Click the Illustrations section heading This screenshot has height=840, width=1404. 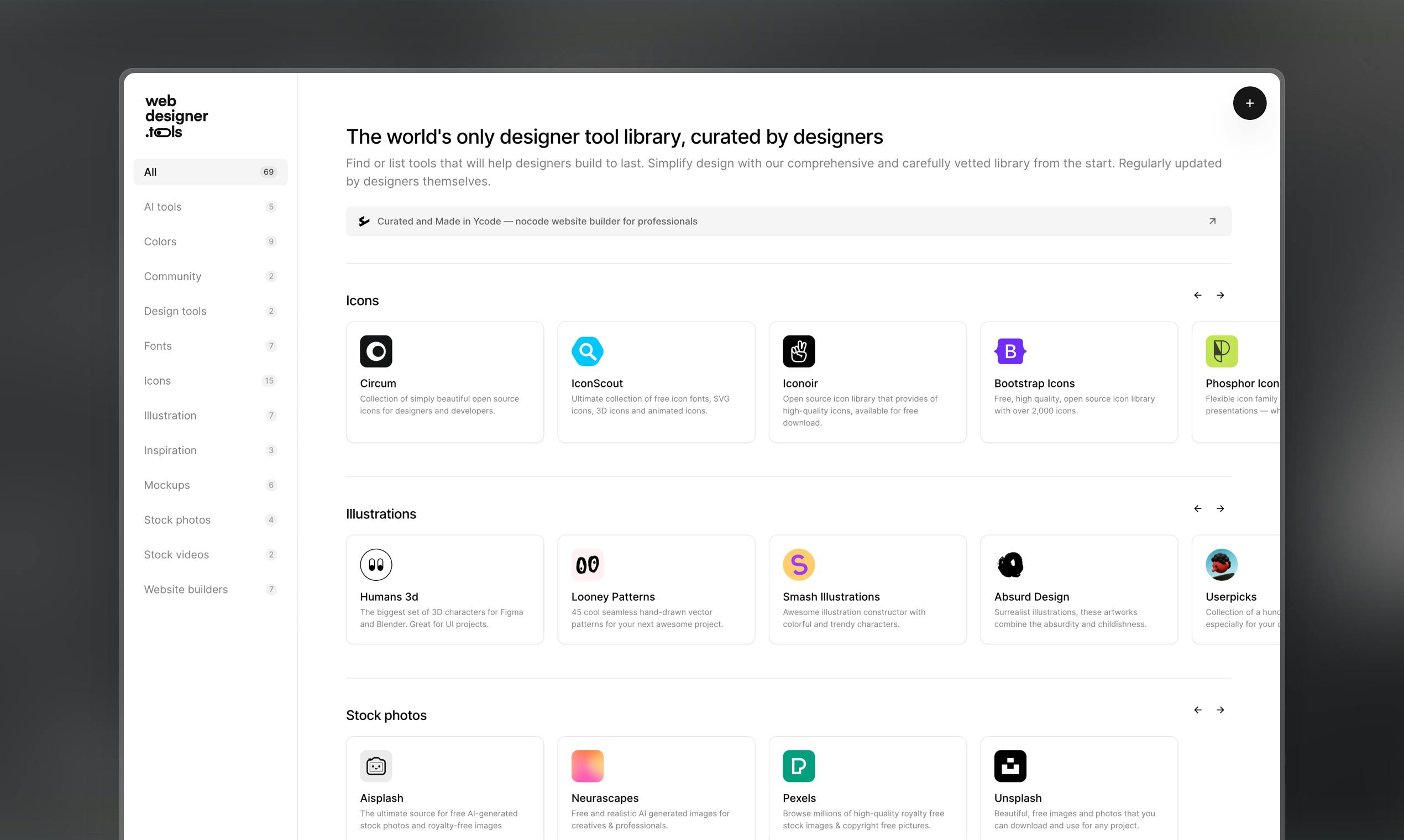(x=381, y=514)
